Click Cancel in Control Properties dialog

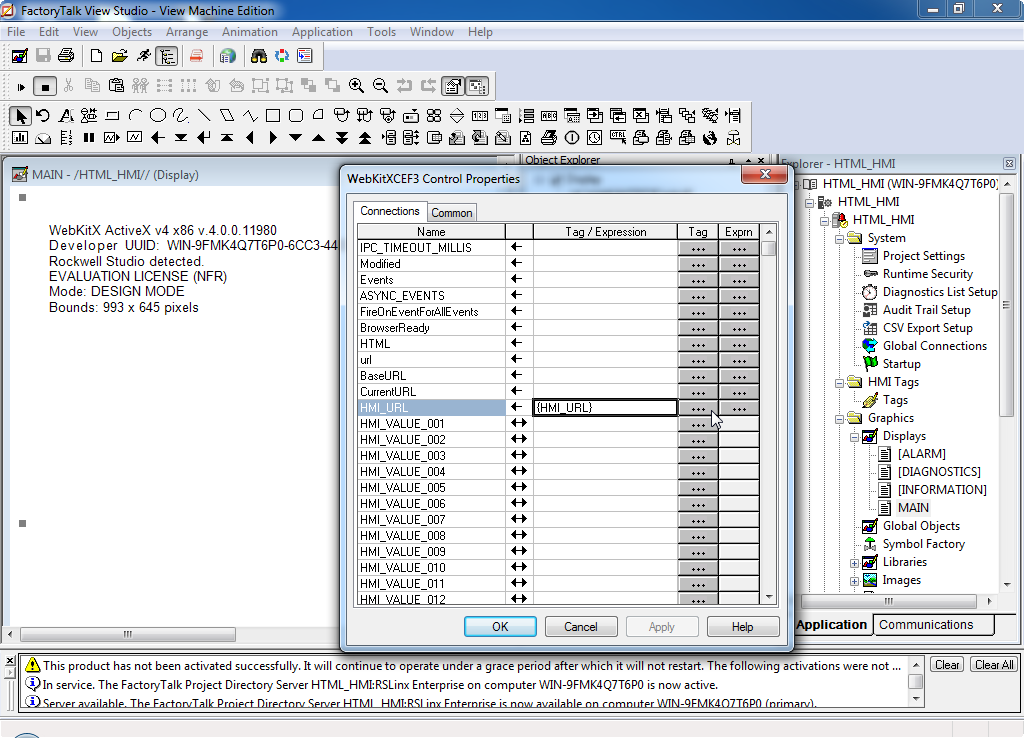pyautogui.click(x=581, y=627)
